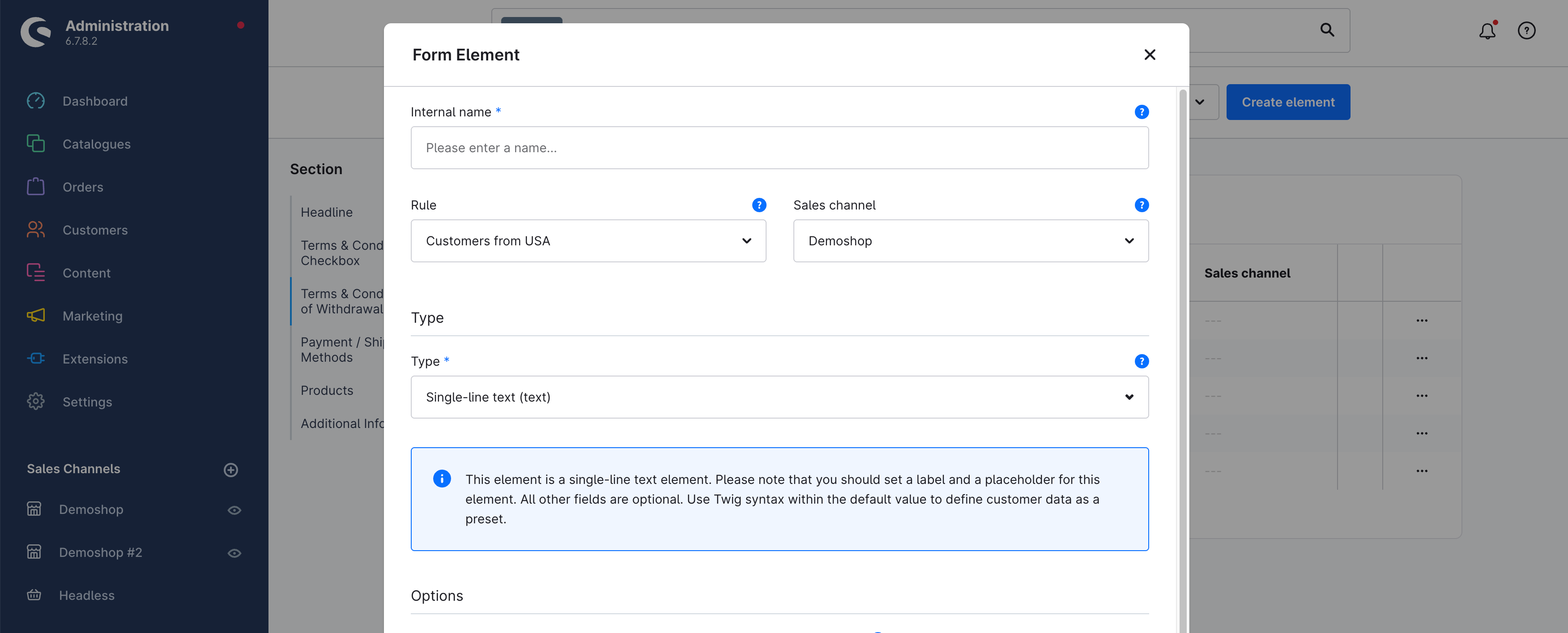Click the Rule field help tooltip
The width and height of the screenshot is (1568, 633).
(758, 205)
